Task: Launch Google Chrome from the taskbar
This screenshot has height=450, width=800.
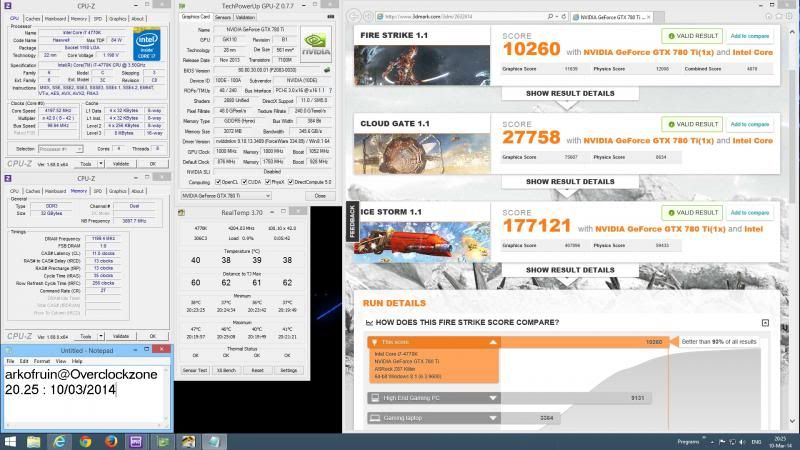Action: pos(85,441)
